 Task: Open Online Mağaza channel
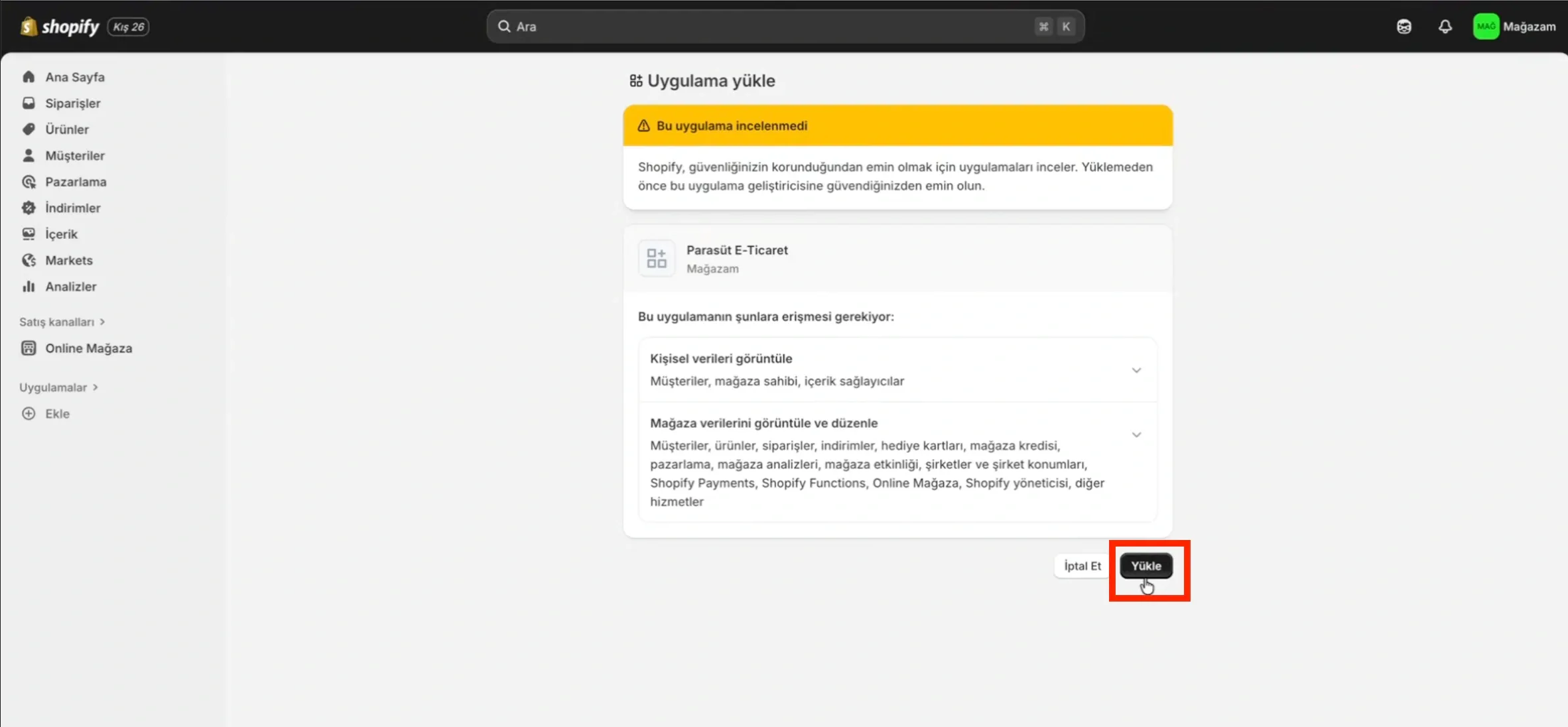click(x=88, y=348)
